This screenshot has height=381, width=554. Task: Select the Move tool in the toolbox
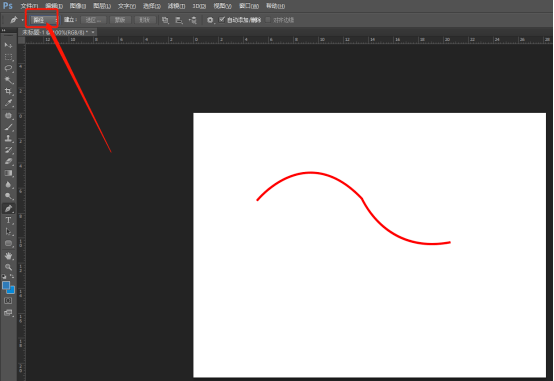click(8, 45)
